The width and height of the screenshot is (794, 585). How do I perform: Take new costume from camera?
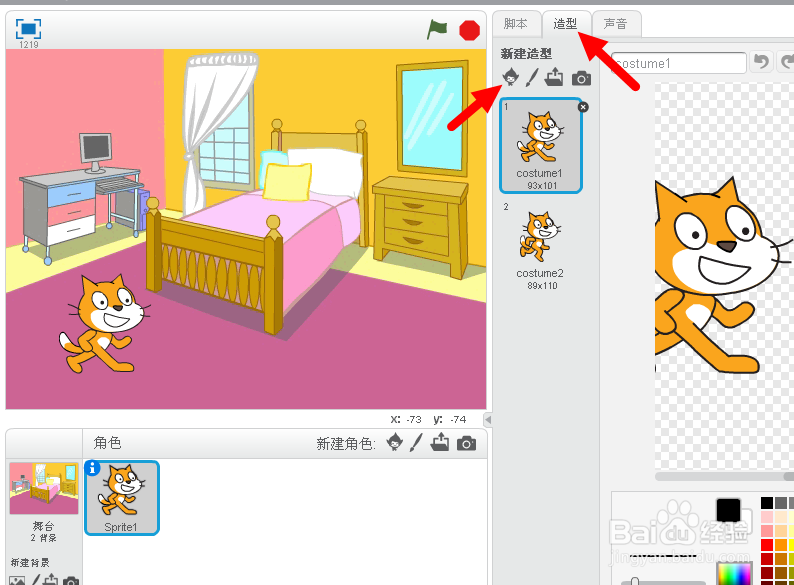click(x=581, y=79)
